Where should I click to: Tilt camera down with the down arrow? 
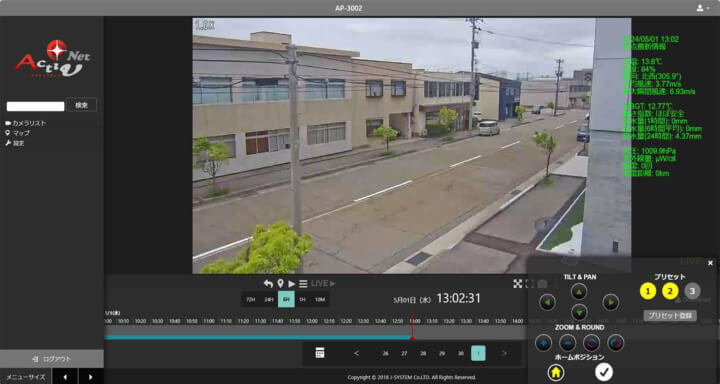click(x=579, y=313)
